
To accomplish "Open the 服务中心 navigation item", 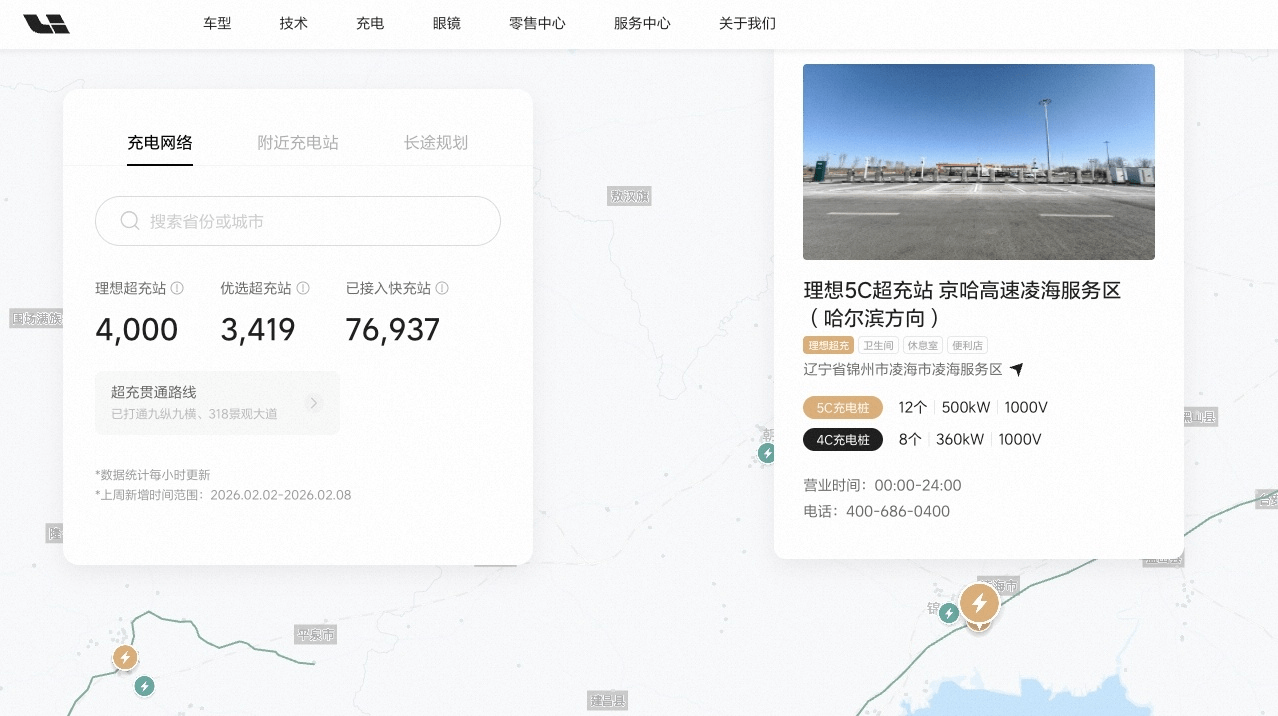I will point(642,24).
